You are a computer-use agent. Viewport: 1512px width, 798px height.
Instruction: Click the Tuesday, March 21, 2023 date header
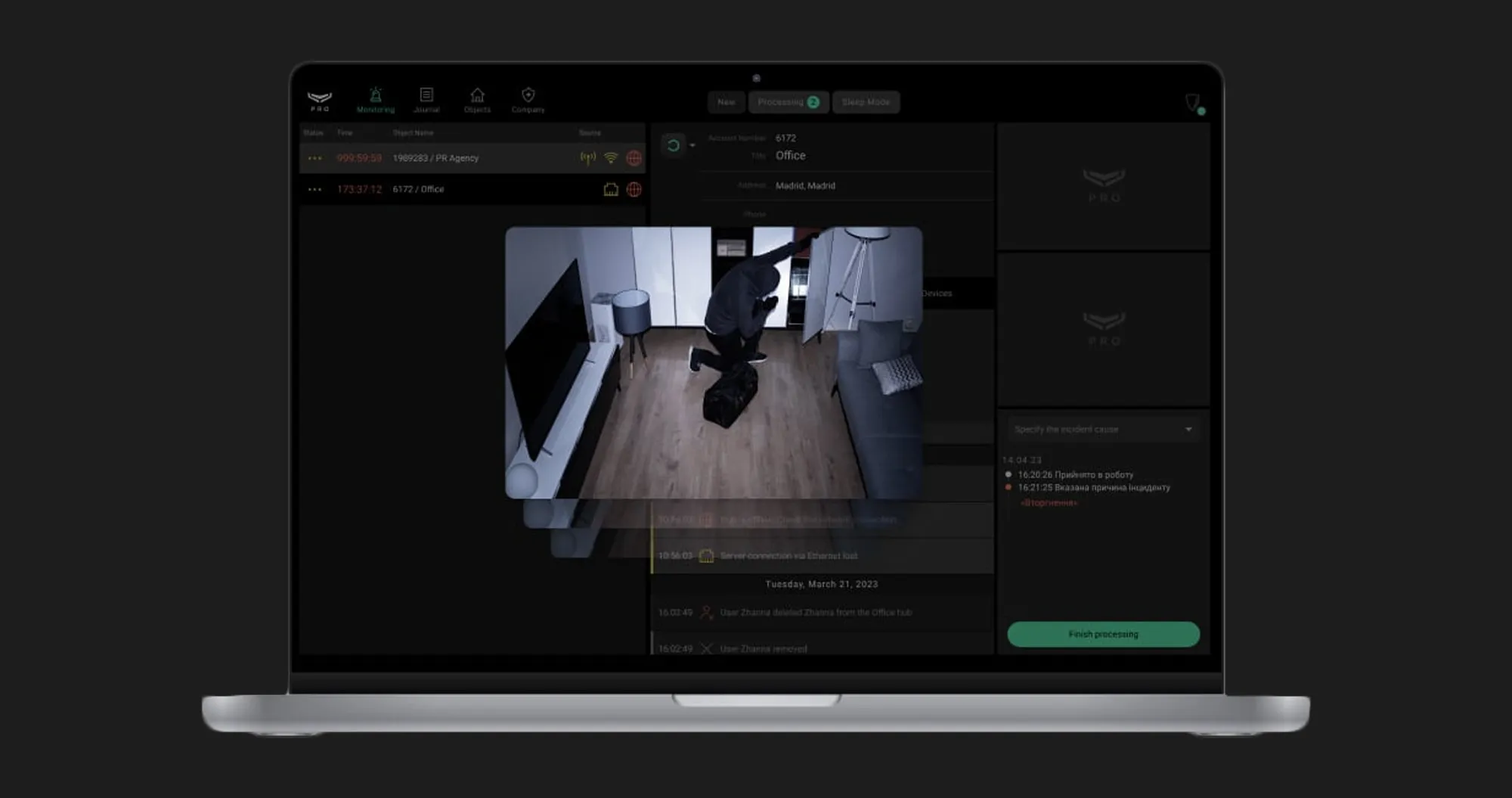click(822, 584)
